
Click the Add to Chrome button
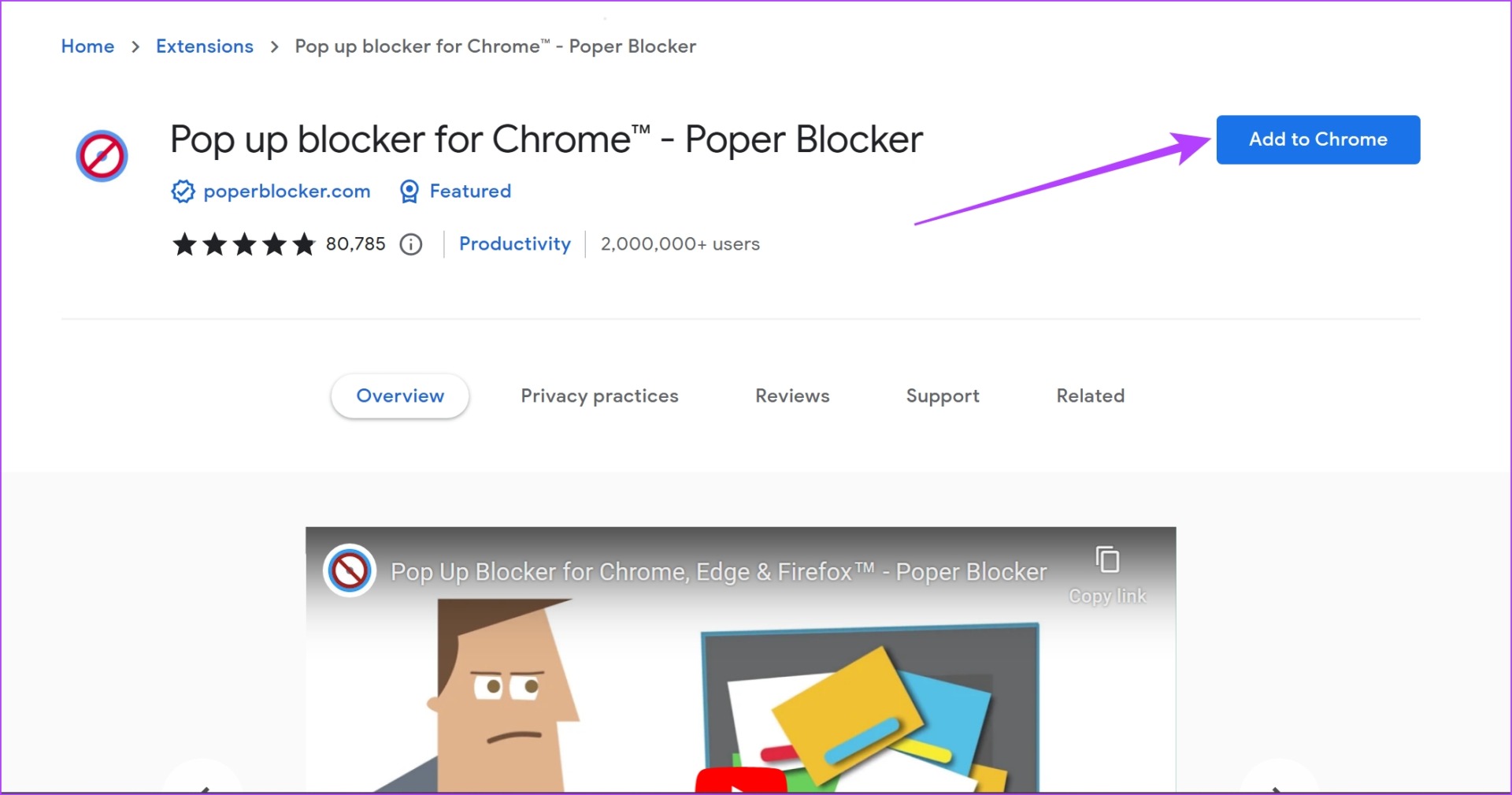[1317, 139]
